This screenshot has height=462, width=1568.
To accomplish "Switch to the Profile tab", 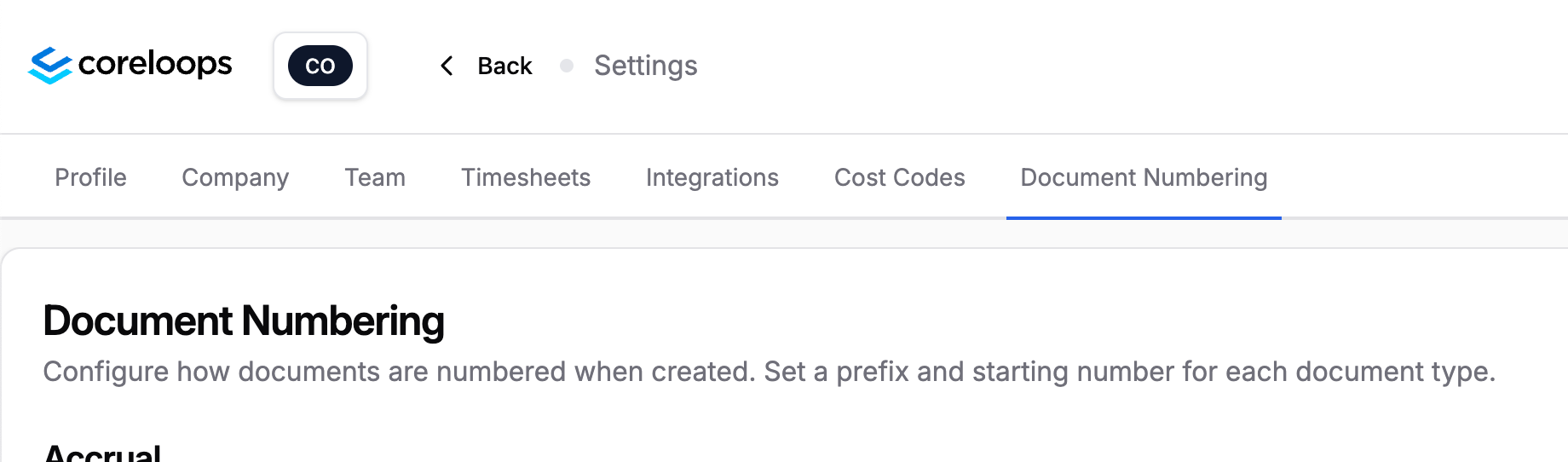I will tap(90, 177).
